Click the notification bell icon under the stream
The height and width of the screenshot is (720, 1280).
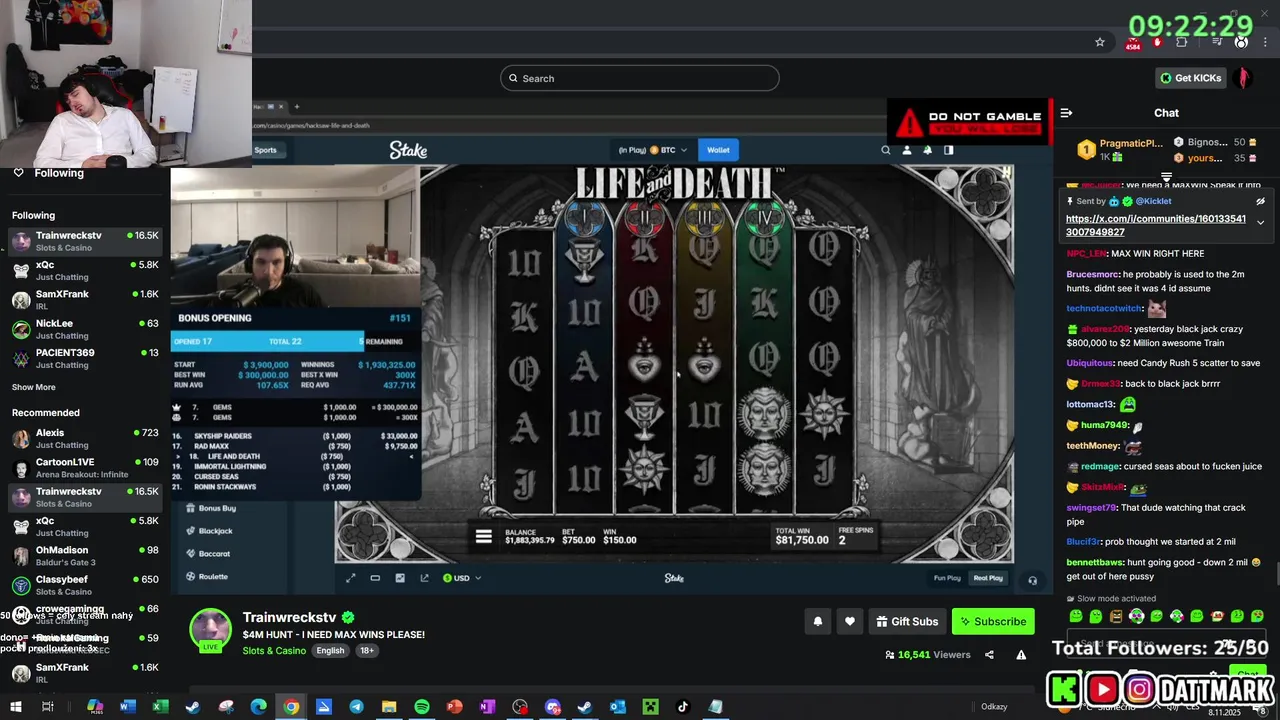pyautogui.click(x=818, y=621)
